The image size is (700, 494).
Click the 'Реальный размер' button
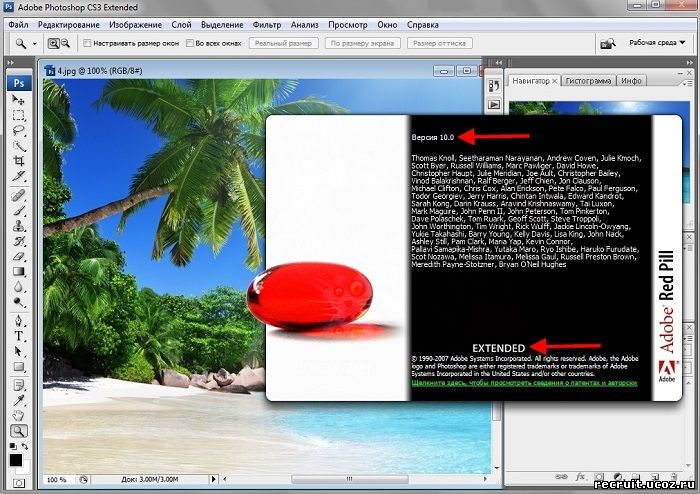pyautogui.click(x=283, y=43)
